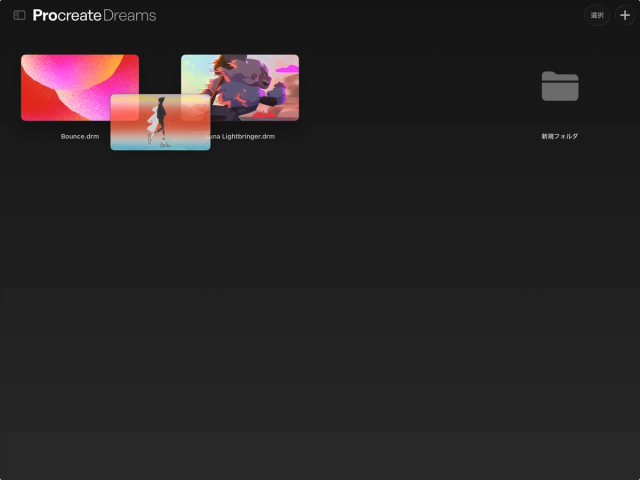Toggle the sidebar panel icon
The width and height of the screenshot is (640, 480).
coord(19,15)
